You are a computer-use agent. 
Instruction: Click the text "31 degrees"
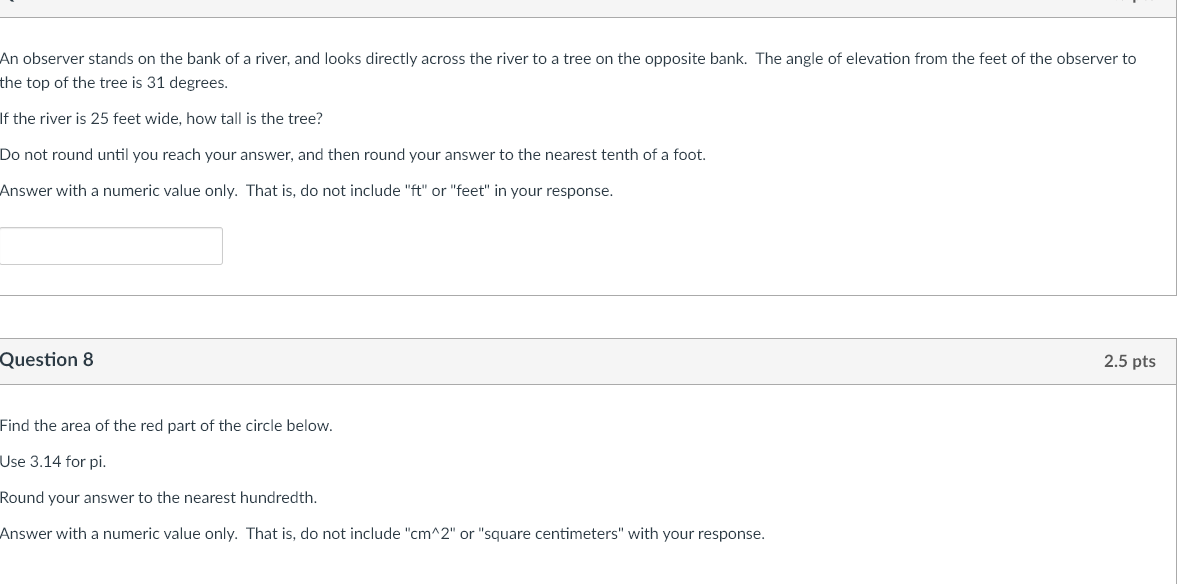click(187, 83)
